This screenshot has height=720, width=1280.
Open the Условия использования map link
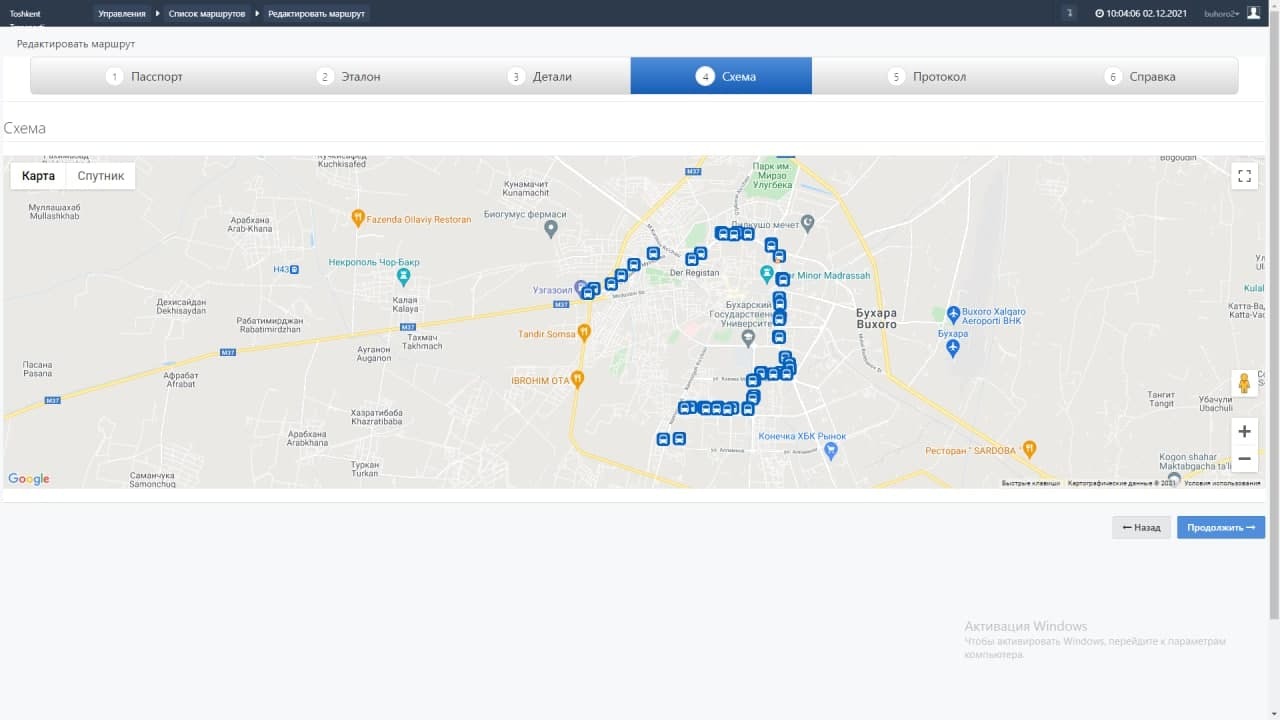(1222, 483)
